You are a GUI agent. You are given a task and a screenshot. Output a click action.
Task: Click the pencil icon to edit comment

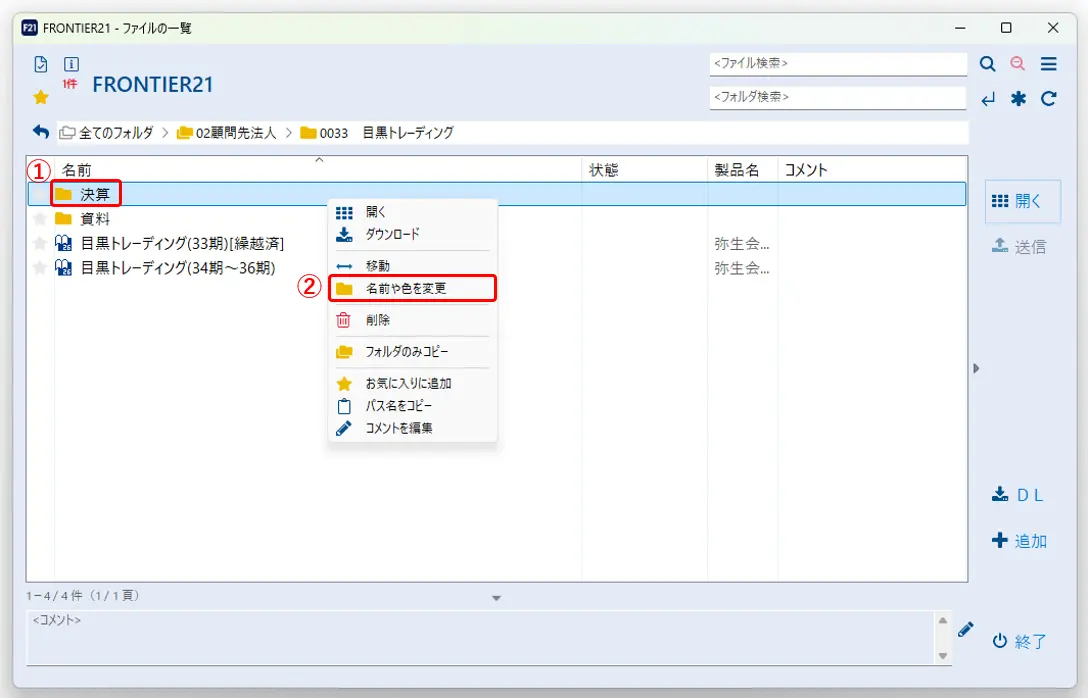tap(965, 629)
